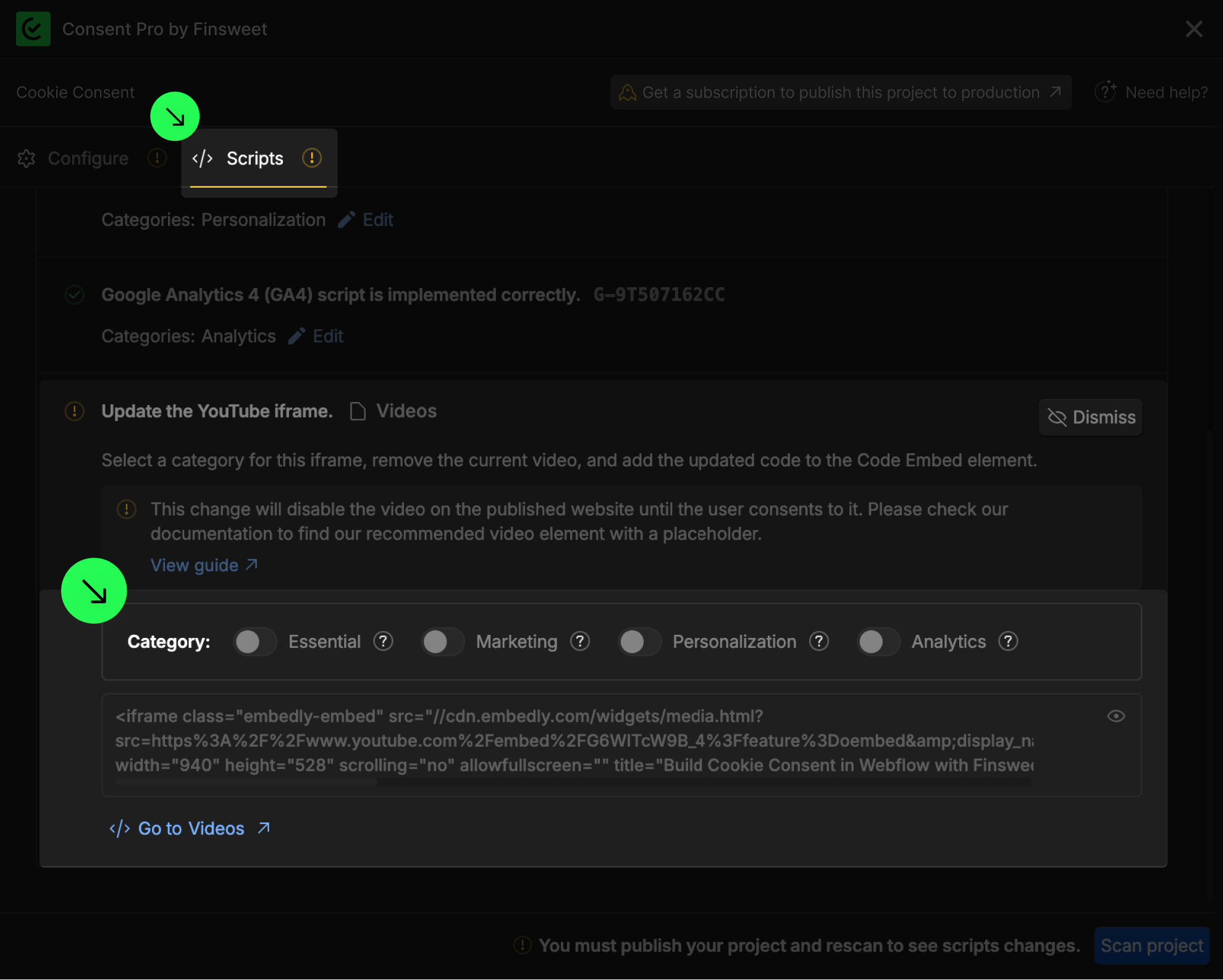Click the Scan project button
Screen dimensions: 1223x980
1152,945
